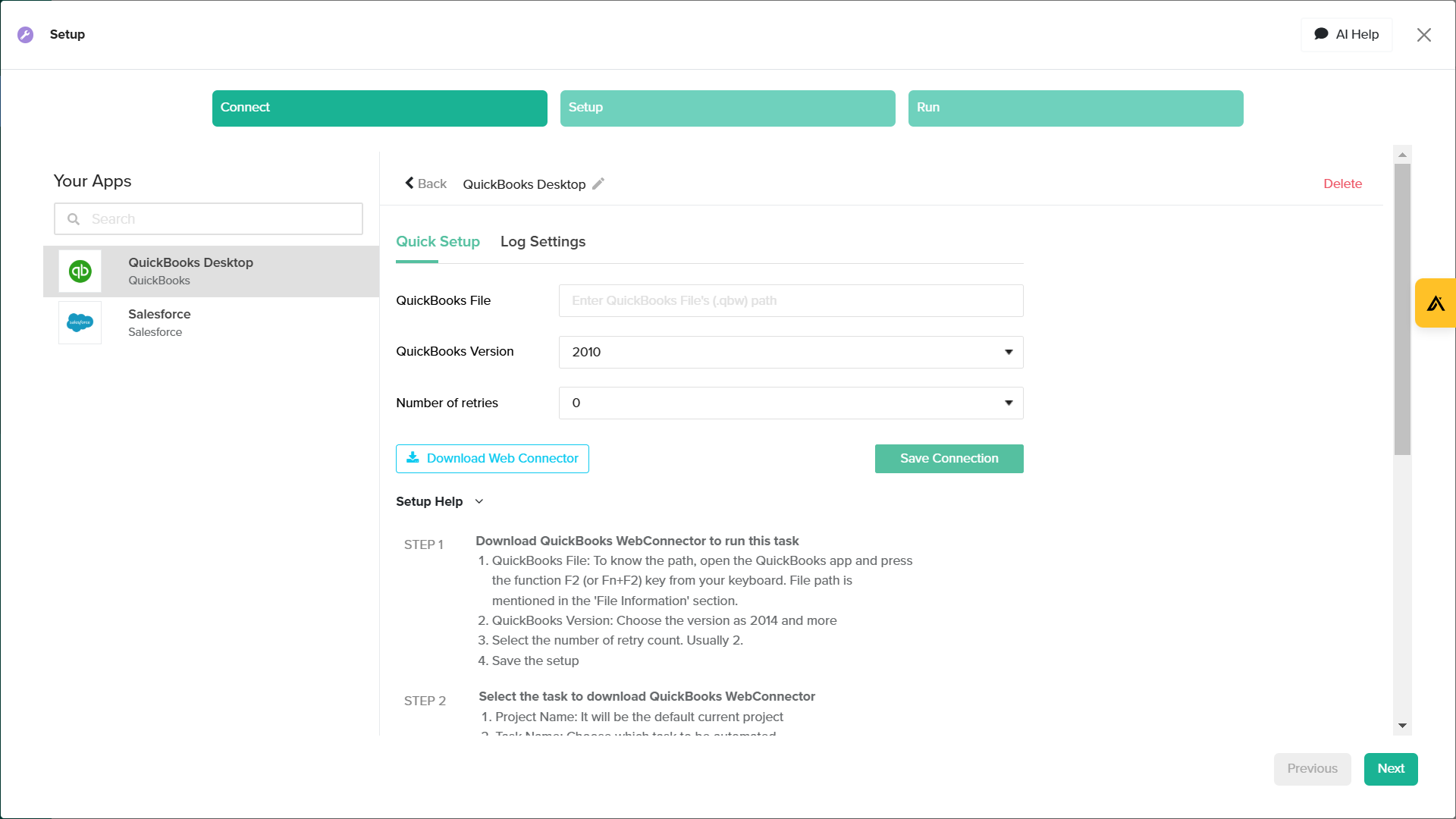Click Download Web Connector button

click(492, 458)
